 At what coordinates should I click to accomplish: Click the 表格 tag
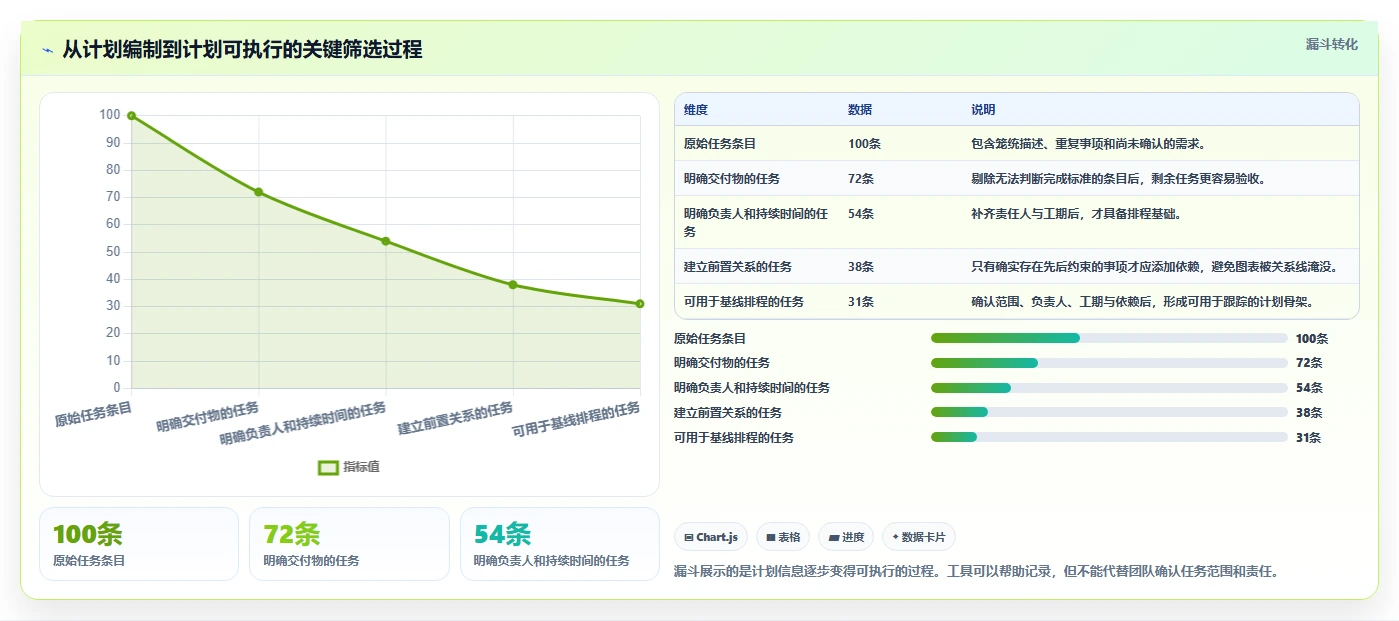pyautogui.click(x=783, y=537)
